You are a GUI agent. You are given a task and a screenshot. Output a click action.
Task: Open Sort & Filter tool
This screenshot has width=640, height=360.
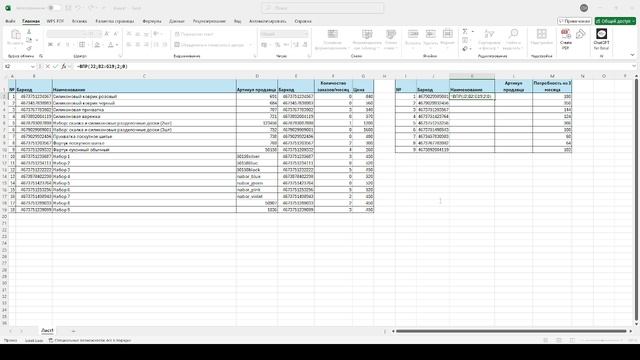point(489,34)
